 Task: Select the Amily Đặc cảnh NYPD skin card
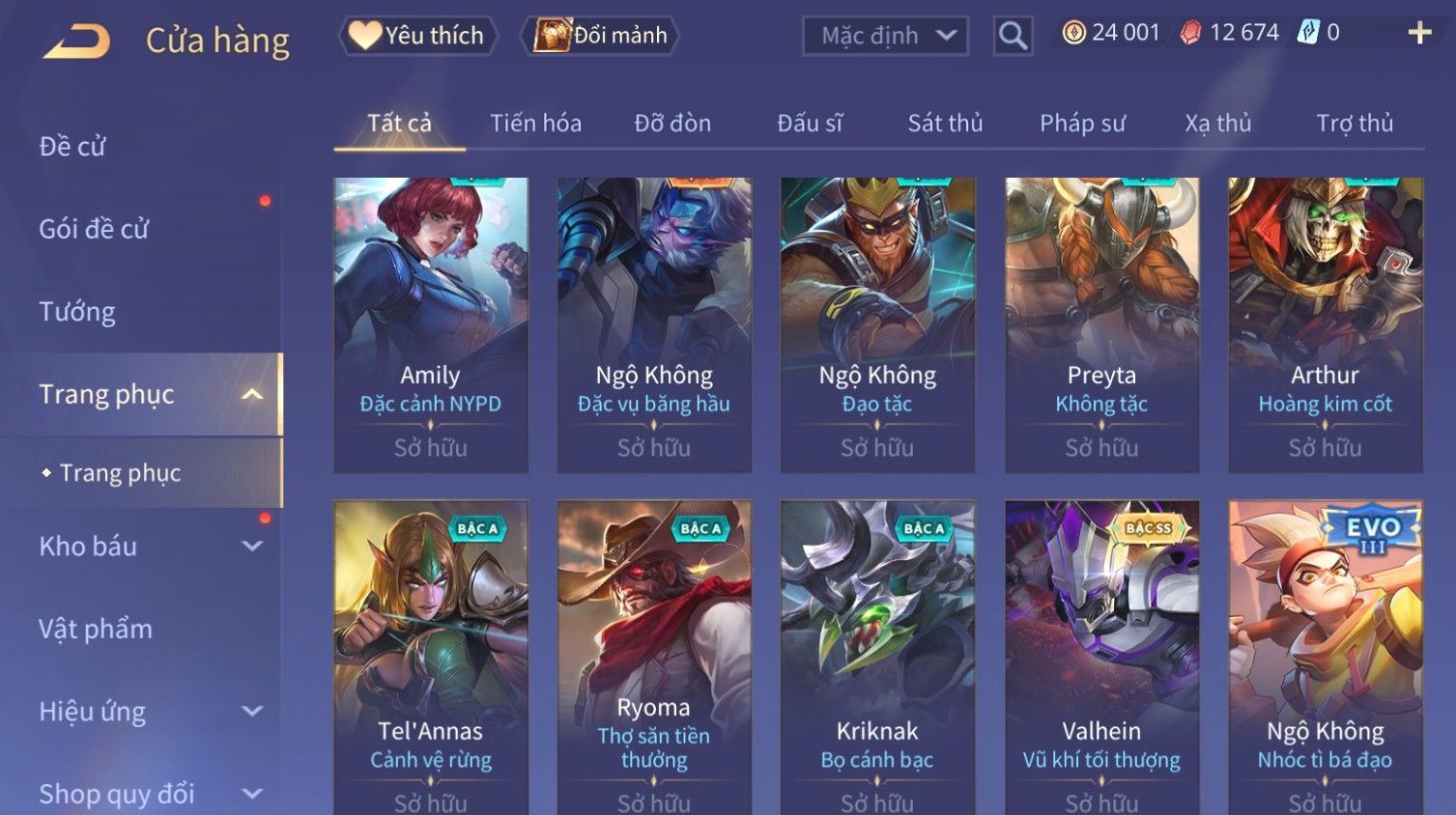coord(431,324)
